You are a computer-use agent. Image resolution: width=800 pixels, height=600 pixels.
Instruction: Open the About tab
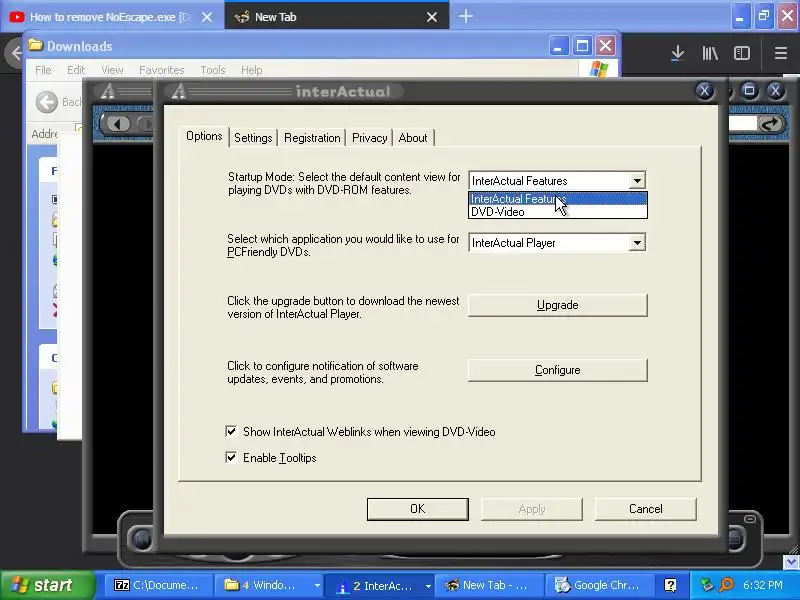pos(413,138)
